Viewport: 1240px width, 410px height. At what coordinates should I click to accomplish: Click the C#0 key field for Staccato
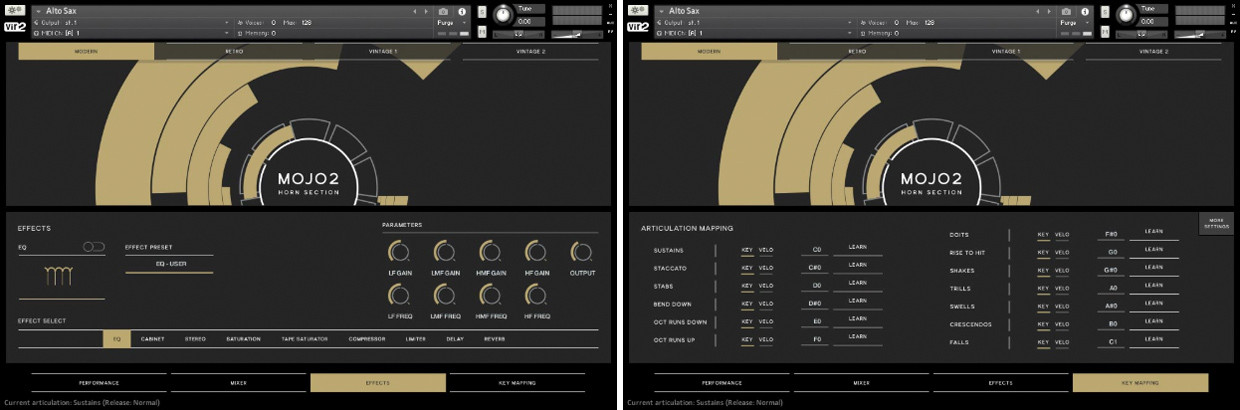tap(817, 267)
